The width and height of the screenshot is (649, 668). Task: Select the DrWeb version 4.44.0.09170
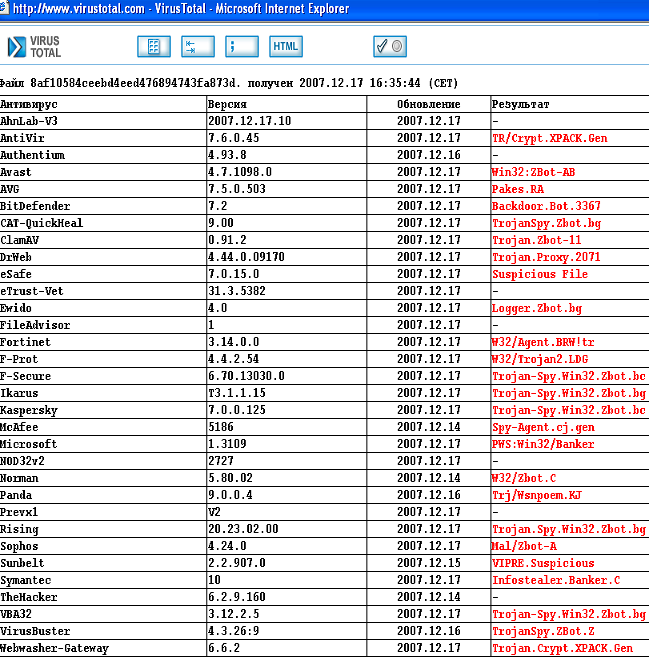(246, 257)
